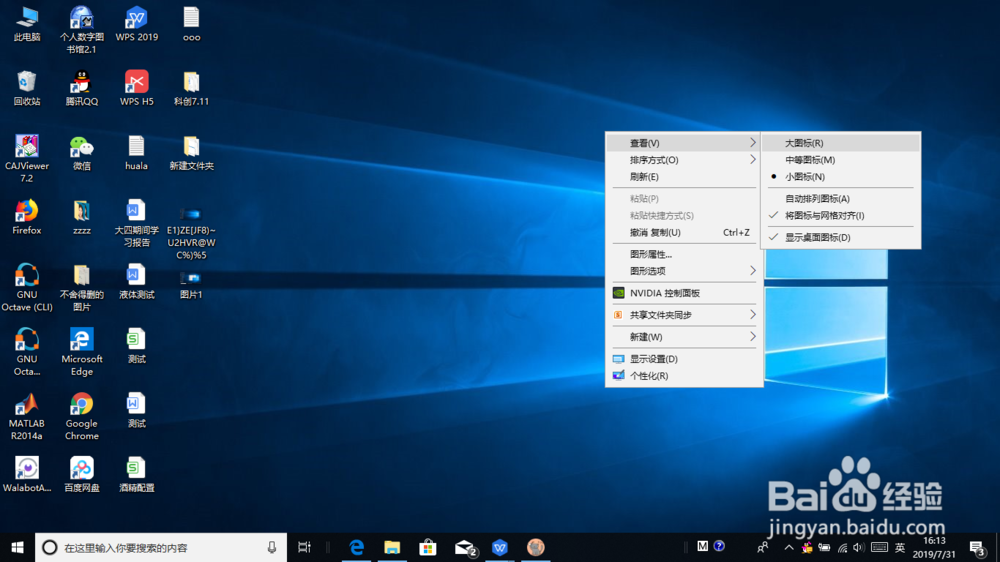
Task: Click the 液体测试 document icon
Action: (x=136, y=282)
